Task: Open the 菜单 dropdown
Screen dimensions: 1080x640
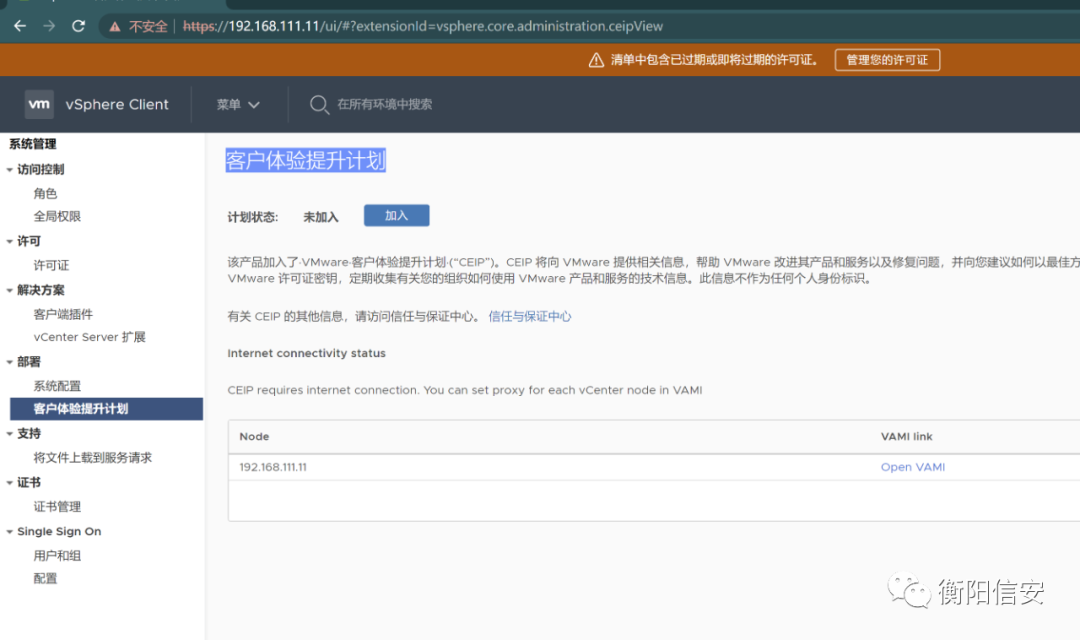Action: click(x=238, y=105)
